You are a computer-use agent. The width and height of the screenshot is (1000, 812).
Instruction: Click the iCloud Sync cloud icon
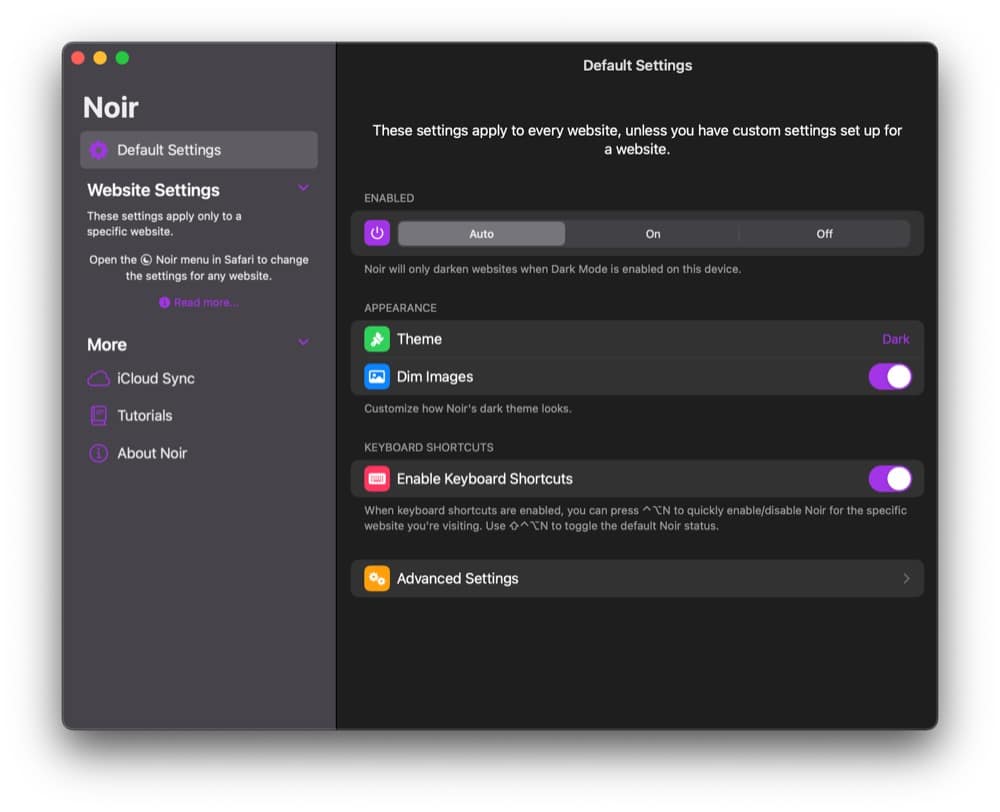pyautogui.click(x=98, y=379)
